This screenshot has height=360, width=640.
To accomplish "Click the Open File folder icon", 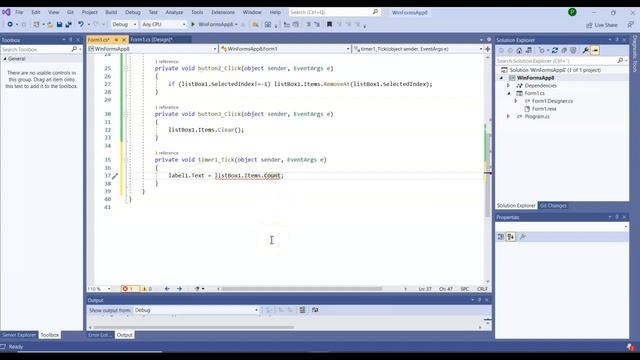I will coord(50,24).
